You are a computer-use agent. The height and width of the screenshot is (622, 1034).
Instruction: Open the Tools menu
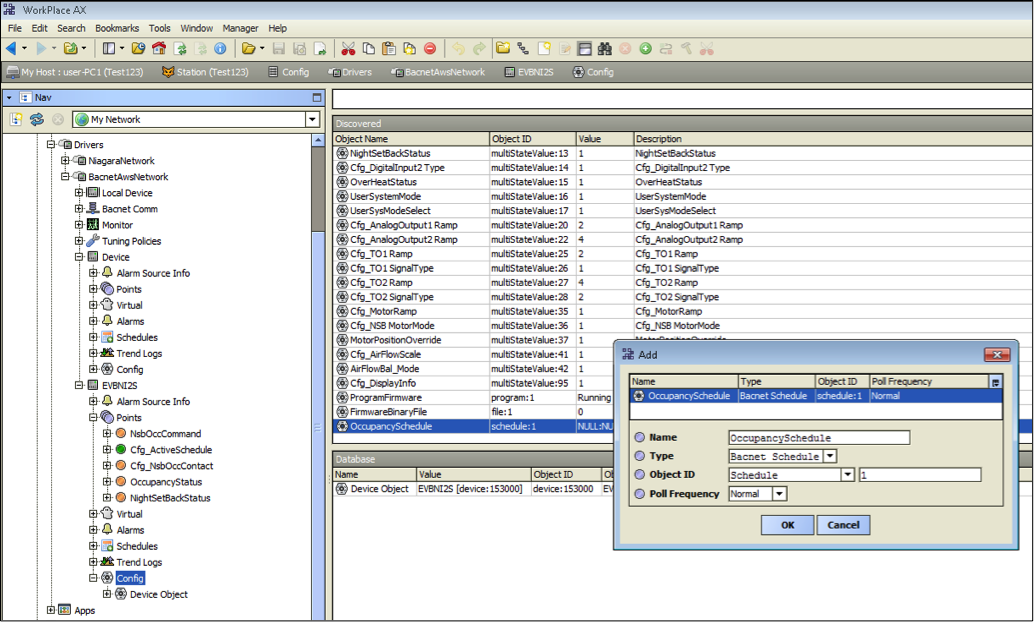(160, 28)
